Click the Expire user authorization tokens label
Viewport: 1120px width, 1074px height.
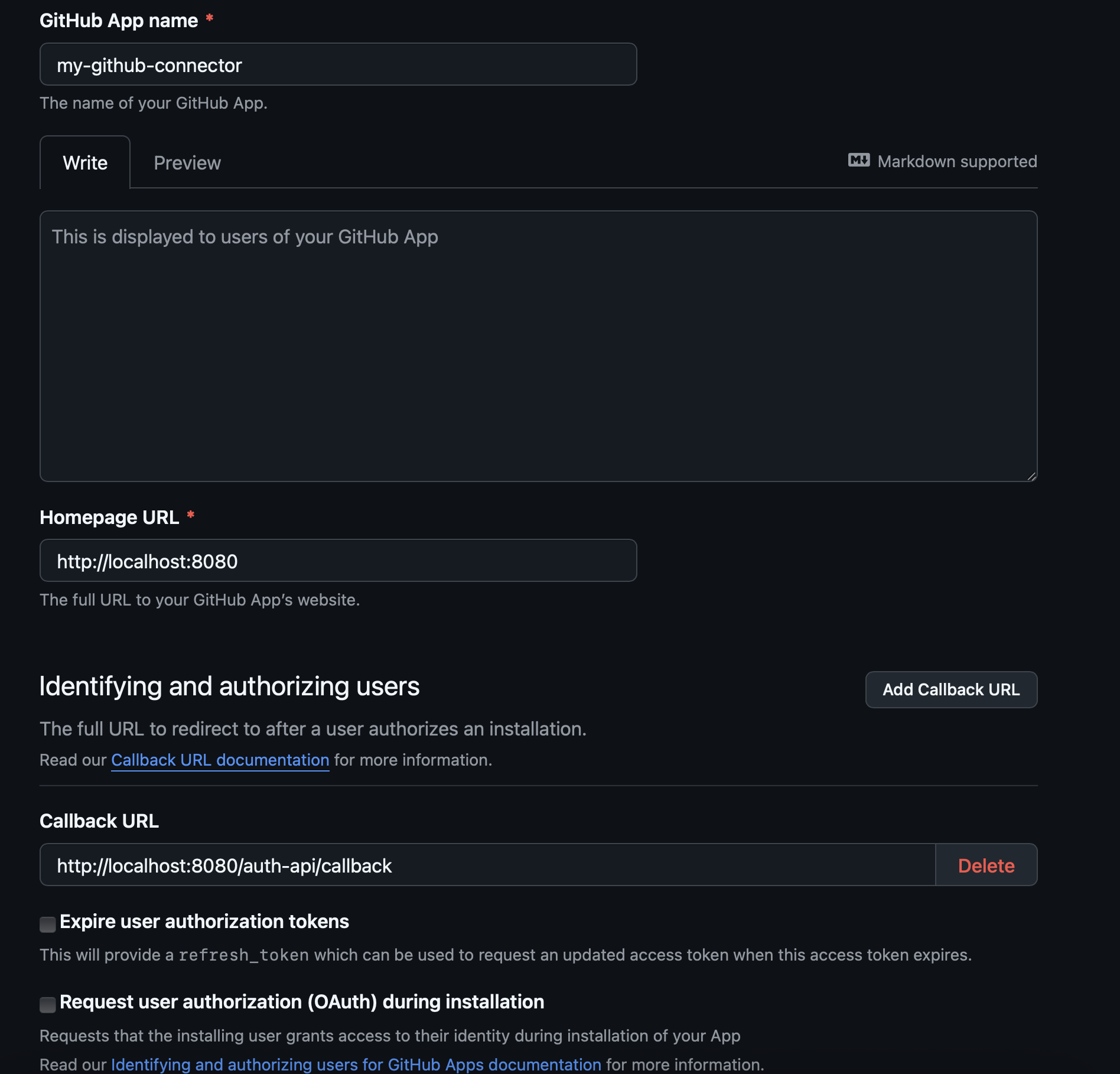click(x=204, y=922)
